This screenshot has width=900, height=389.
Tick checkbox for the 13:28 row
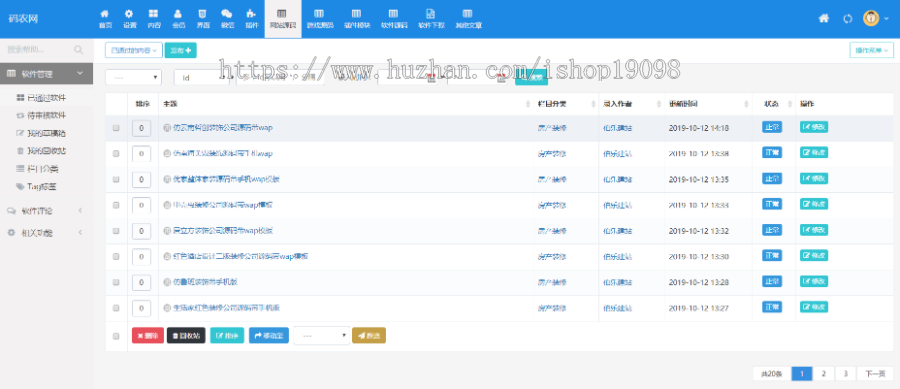pyautogui.click(x=116, y=282)
